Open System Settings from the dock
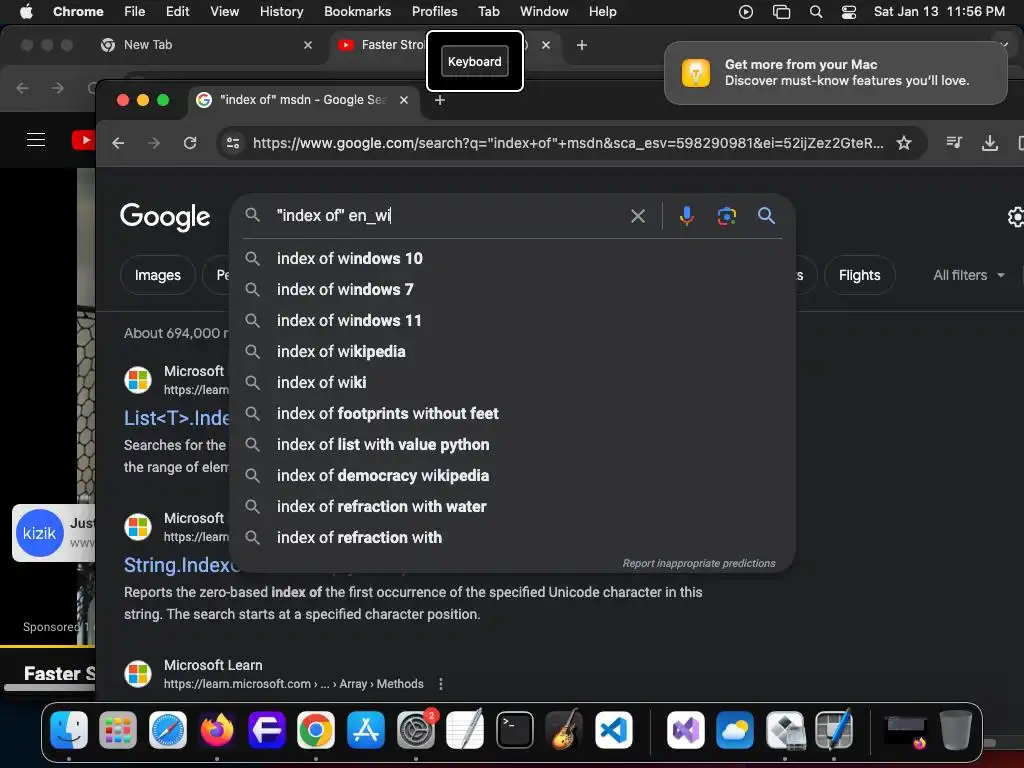Viewport: 1024px width, 768px height. (416, 730)
